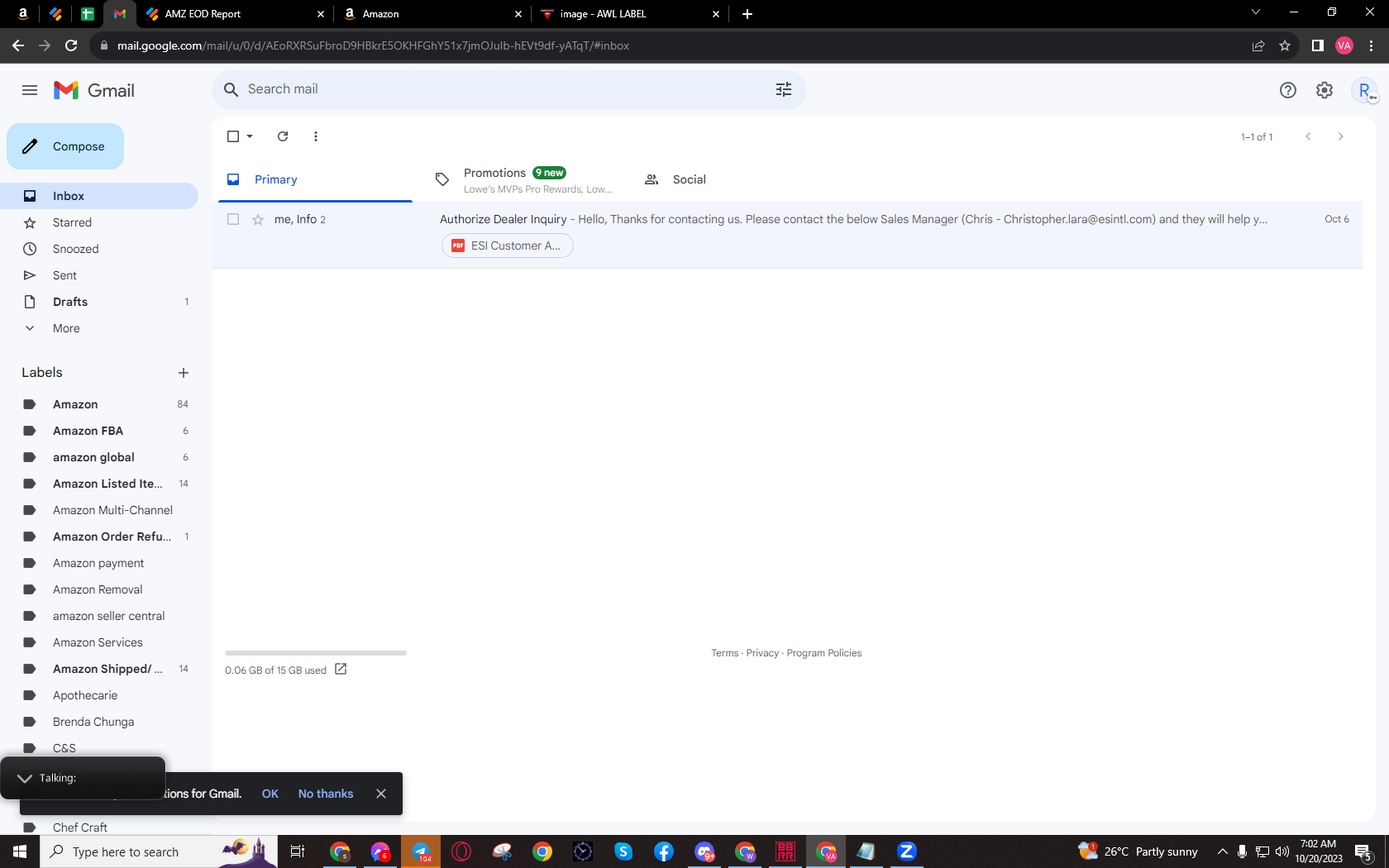
Task: Open the Program Policies link
Action: (x=824, y=653)
